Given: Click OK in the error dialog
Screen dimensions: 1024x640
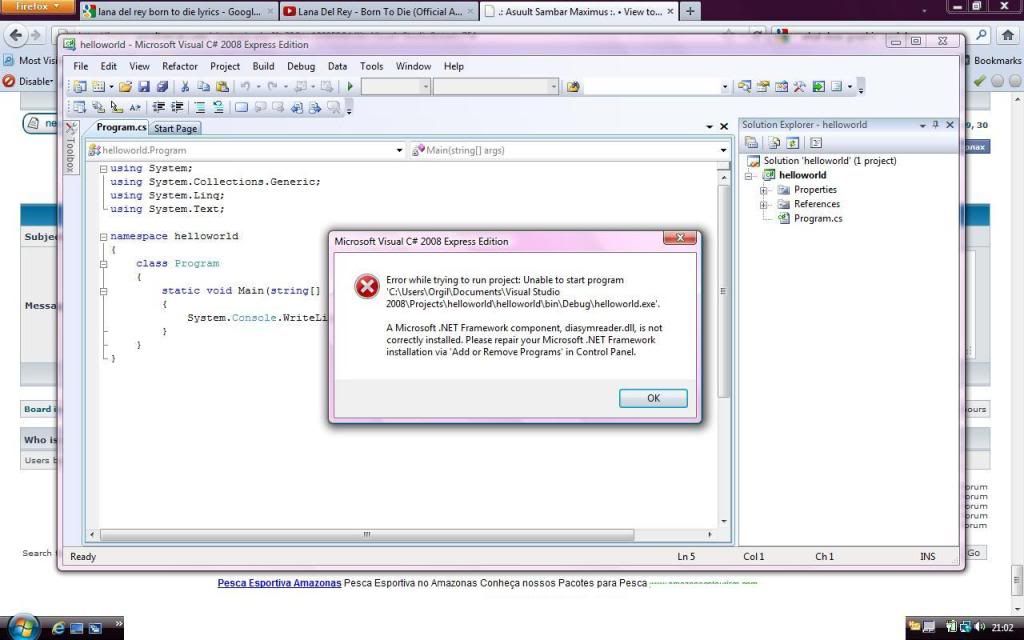Looking at the screenshot, I should coord(653,398).
